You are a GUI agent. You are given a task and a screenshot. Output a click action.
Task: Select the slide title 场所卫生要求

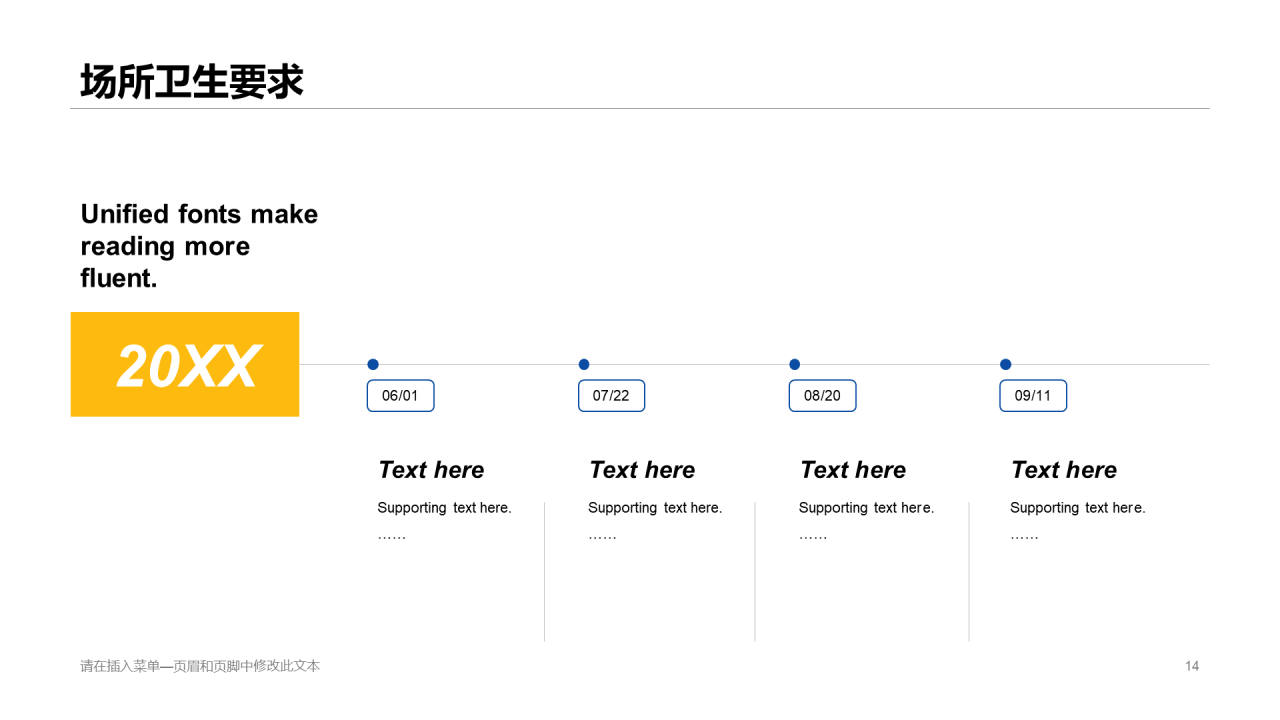click(192, 82)
